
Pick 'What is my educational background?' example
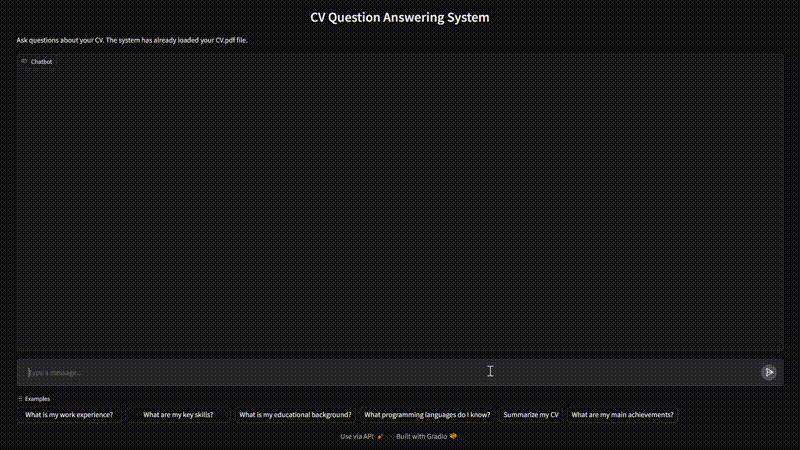tap(295, 414)
